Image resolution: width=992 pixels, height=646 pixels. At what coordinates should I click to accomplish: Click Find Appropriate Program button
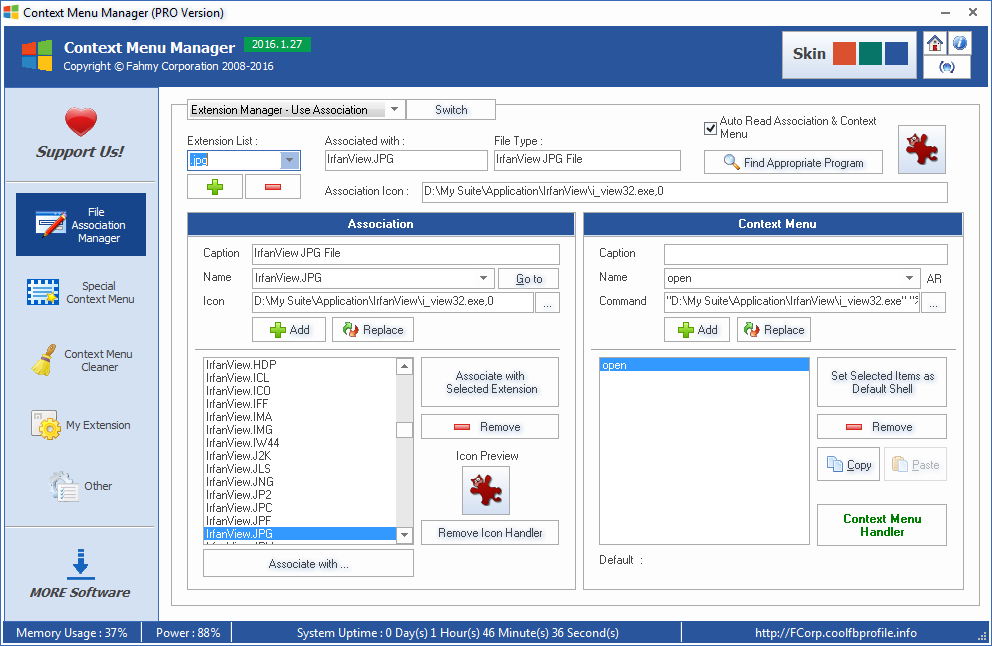(793, 163)
